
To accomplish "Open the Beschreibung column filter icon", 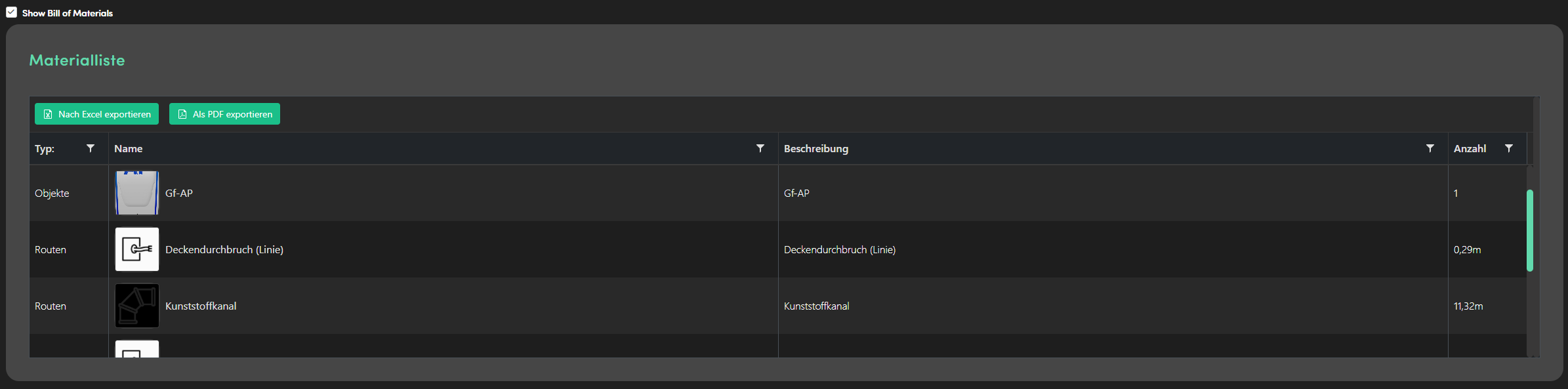I will (x=1430, y=149).
